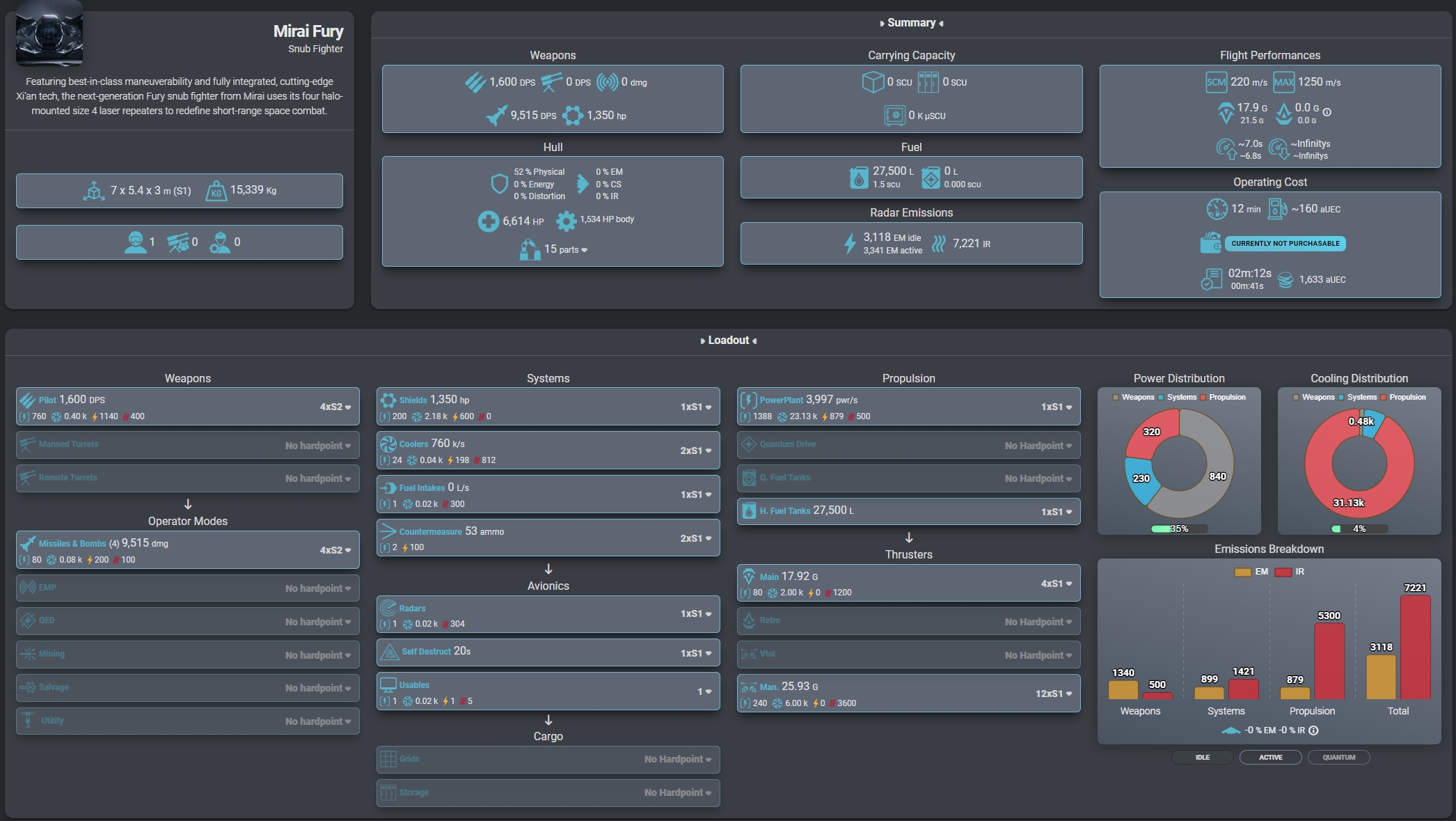Click the Missiles & Bombs icon
This screenshot has height=821, width=1456.
pos(27,543)
